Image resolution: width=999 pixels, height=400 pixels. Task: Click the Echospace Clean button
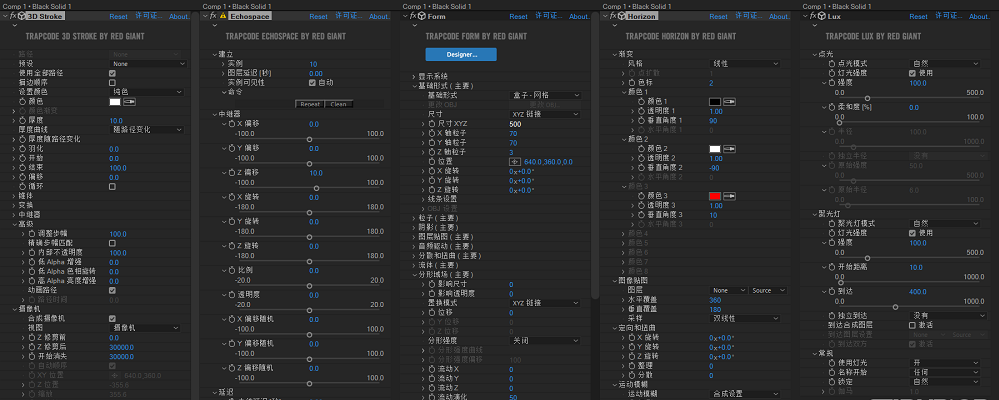click(338, 104)
